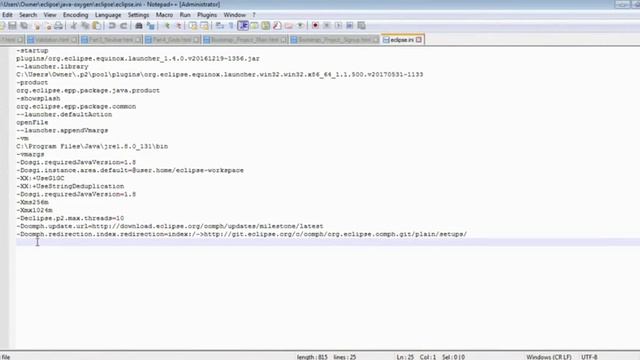The width and height of the screenshot is (640, 360).
Task: Toggle the Show All Characters icon
Action: pyautogui.click(x=231, y=26)
